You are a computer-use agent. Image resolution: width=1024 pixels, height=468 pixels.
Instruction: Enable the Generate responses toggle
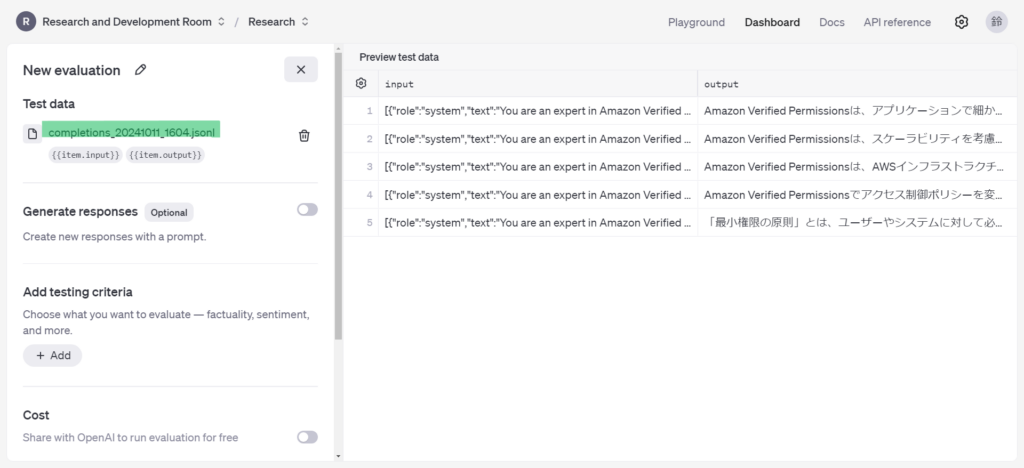307,210
